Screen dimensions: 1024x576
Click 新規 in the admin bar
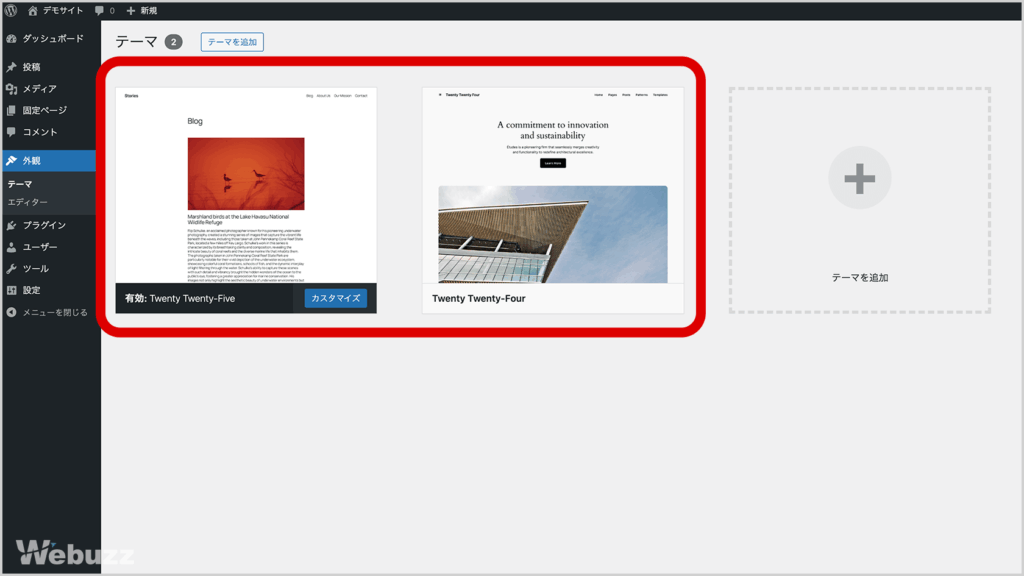(148, 10)
